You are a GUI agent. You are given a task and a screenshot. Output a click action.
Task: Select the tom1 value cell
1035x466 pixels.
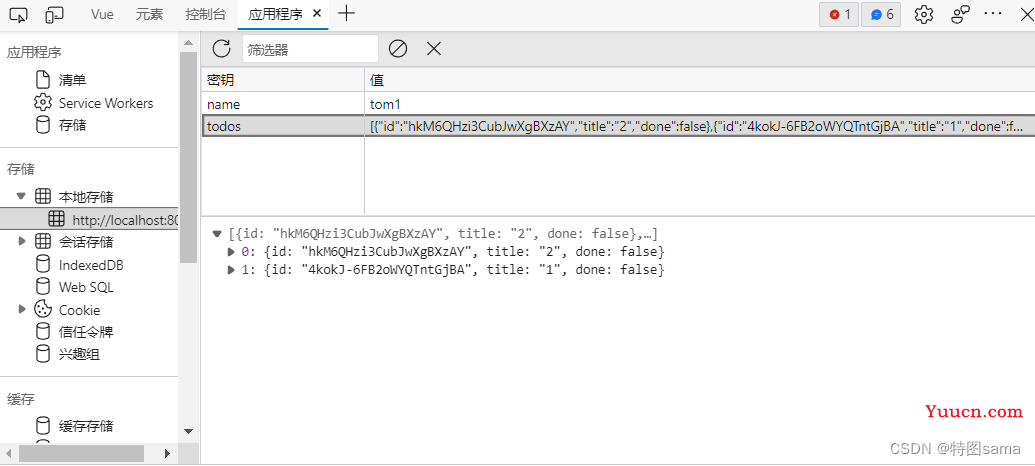700,104
